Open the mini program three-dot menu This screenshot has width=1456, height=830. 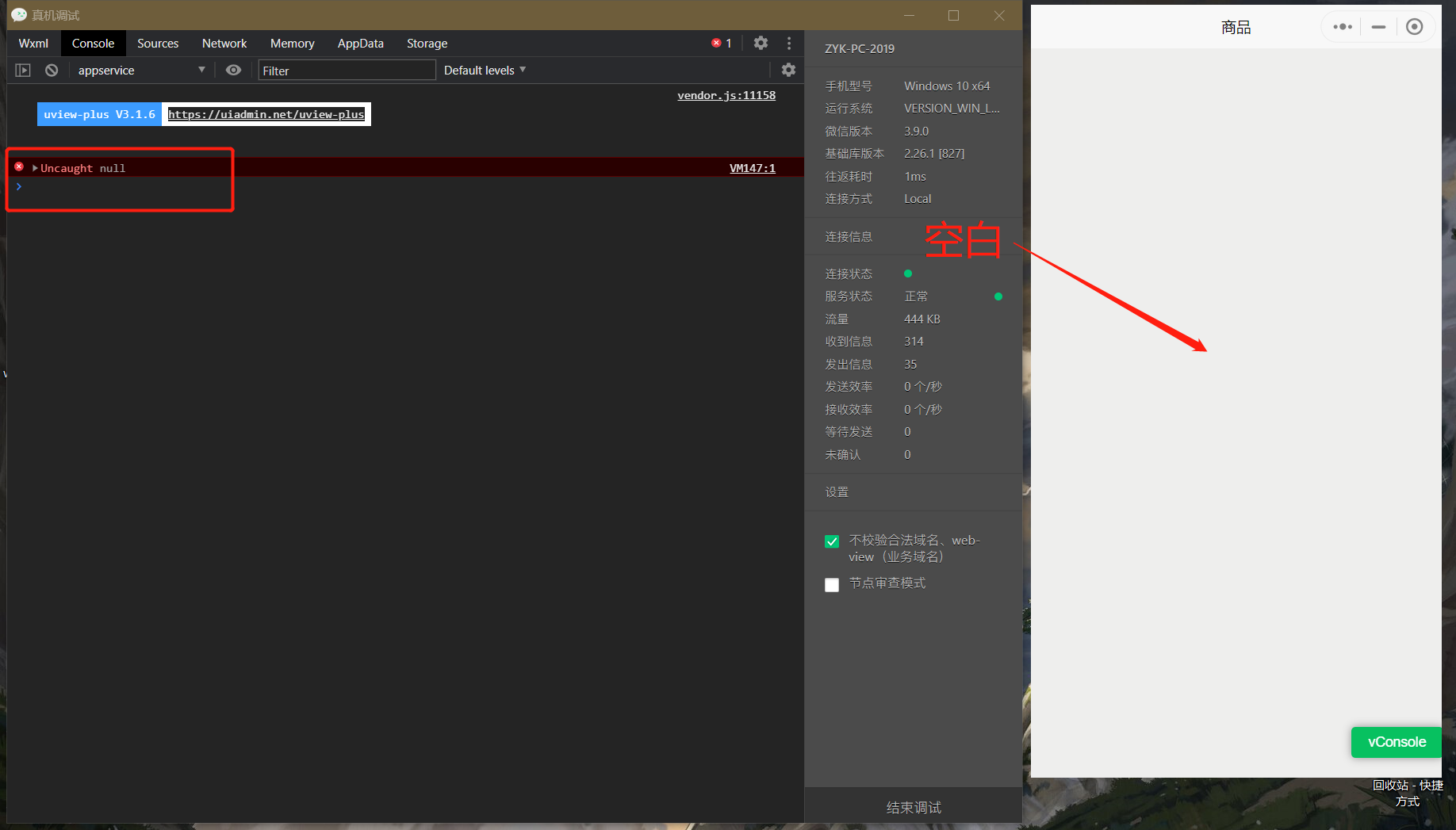1342,27
